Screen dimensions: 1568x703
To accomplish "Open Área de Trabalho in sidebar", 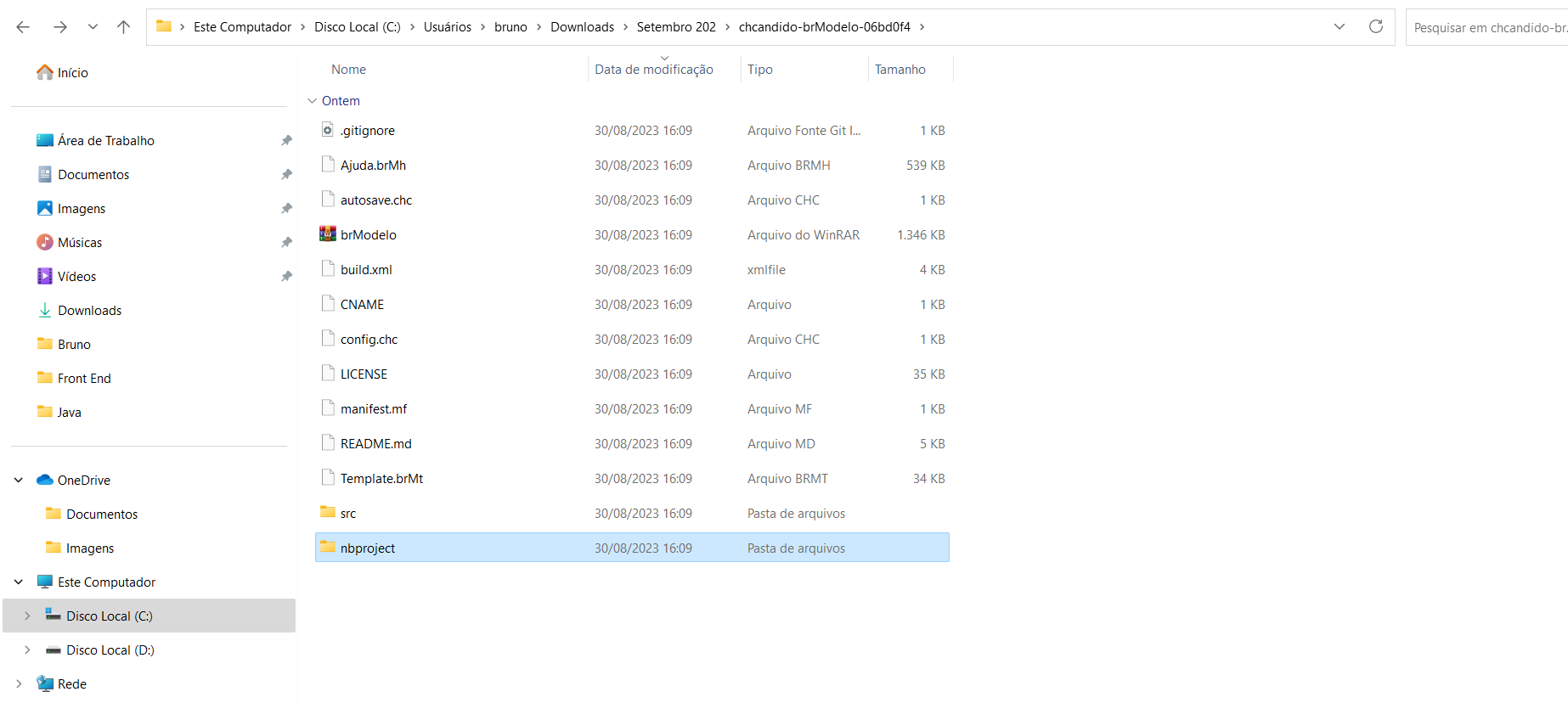I will pyautogui.click(x=106, y=140).
